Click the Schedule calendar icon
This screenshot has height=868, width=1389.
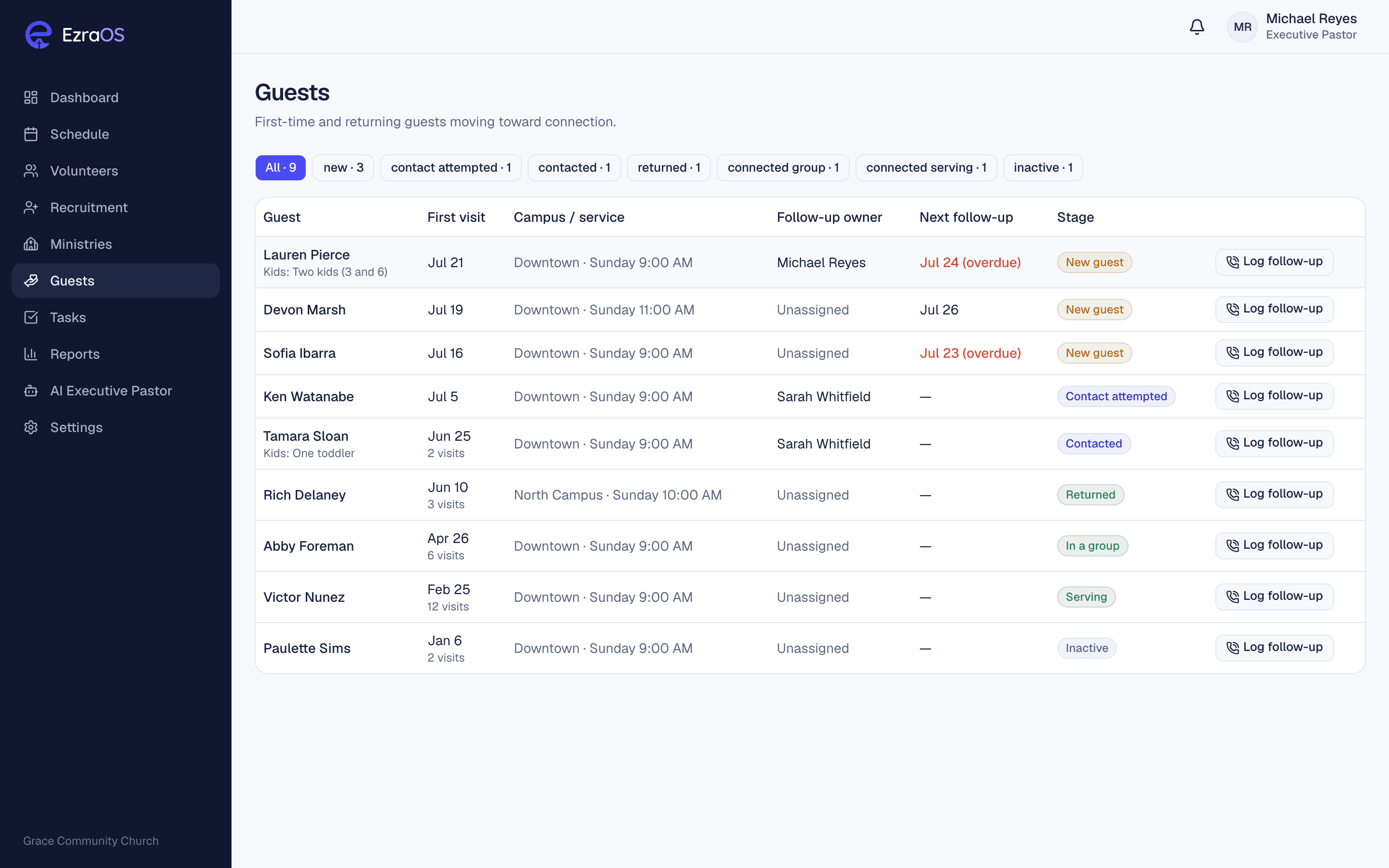(31, 135)
